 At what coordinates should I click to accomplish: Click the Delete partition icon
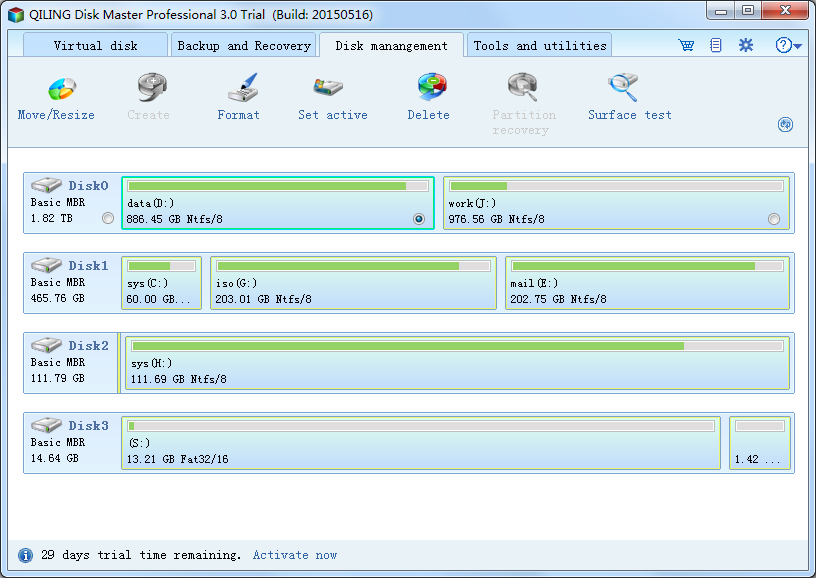click(428, 90)
